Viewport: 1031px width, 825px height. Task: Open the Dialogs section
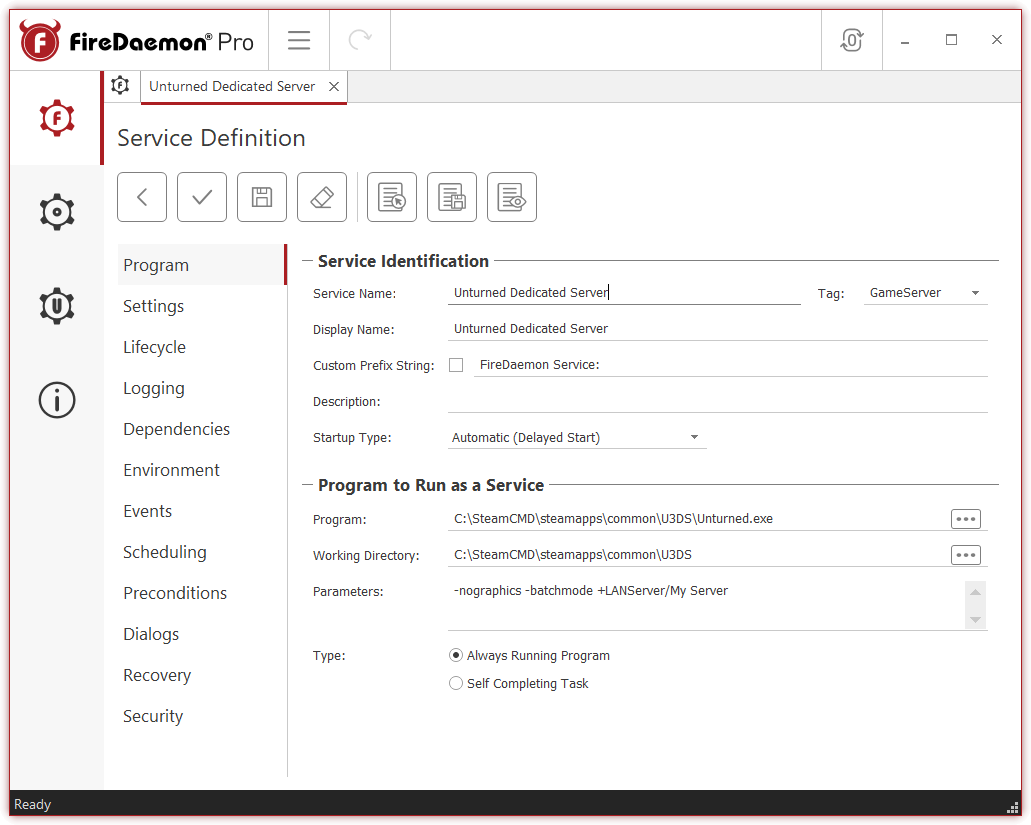click(x=201, y=634)
